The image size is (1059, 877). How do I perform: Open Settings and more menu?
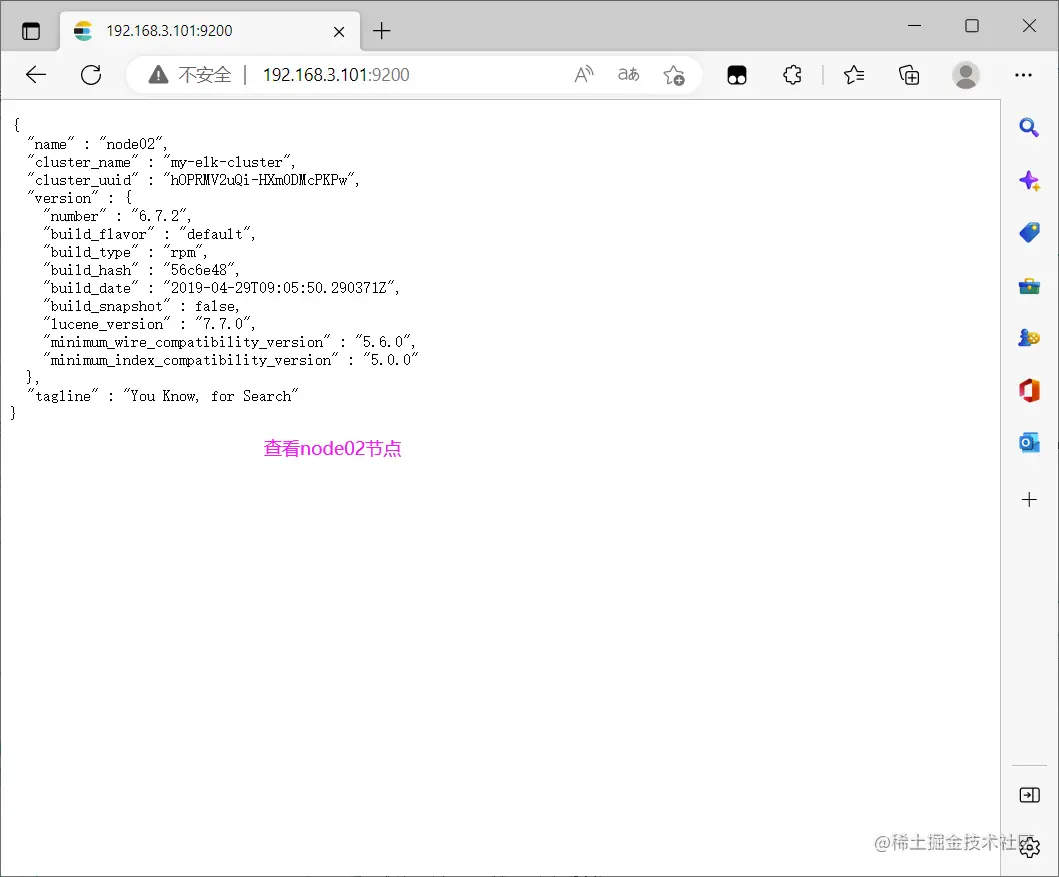tap(1023, 75)
